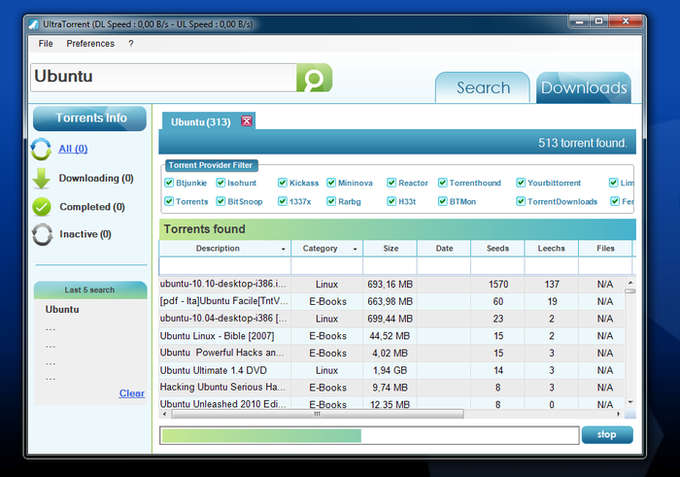Open the Description column dropdown arrow
Viewport: 680px width, 477px height.
(283, 249)
